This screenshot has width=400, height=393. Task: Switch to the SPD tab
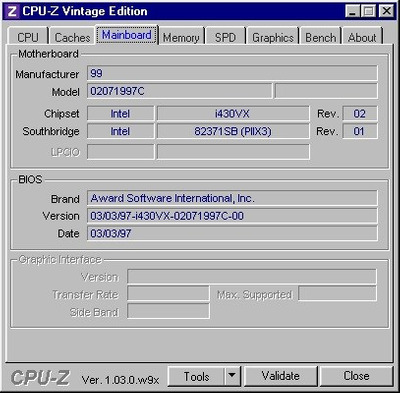[225, 36]
